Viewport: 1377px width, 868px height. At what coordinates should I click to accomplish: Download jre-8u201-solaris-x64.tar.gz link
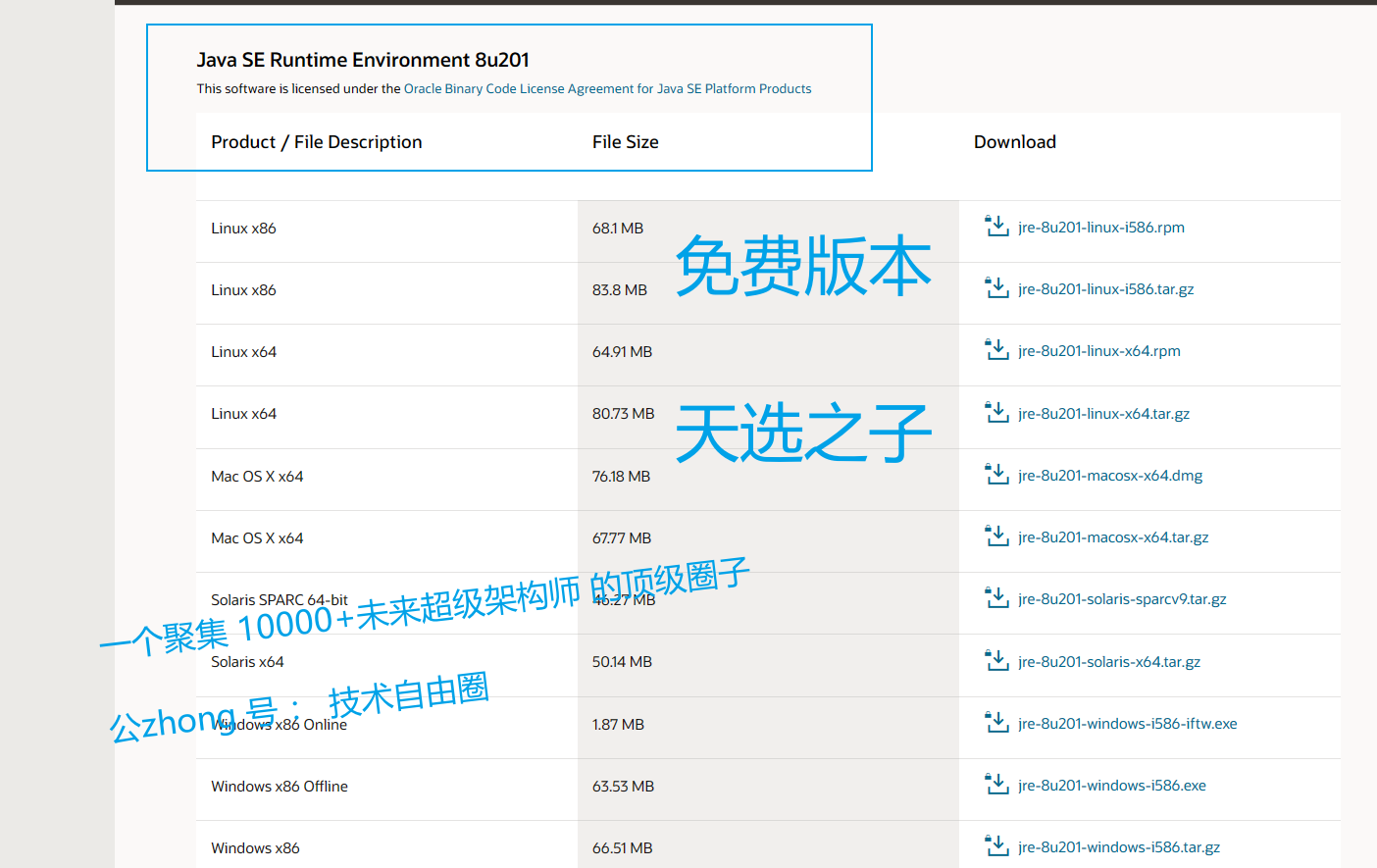tap(1109, 662)
